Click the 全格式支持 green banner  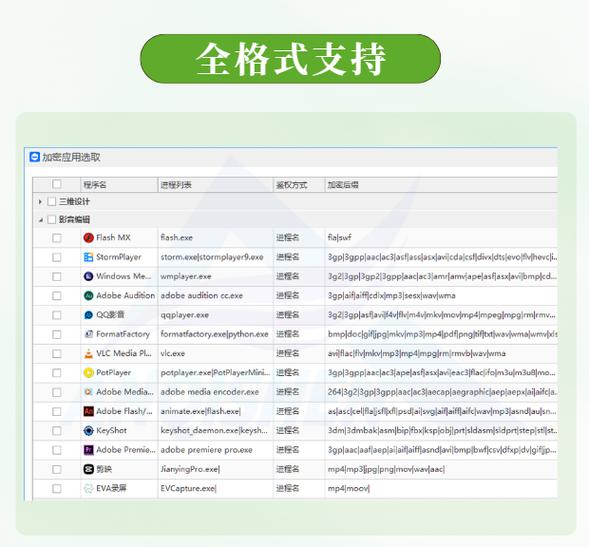[290, 59]
